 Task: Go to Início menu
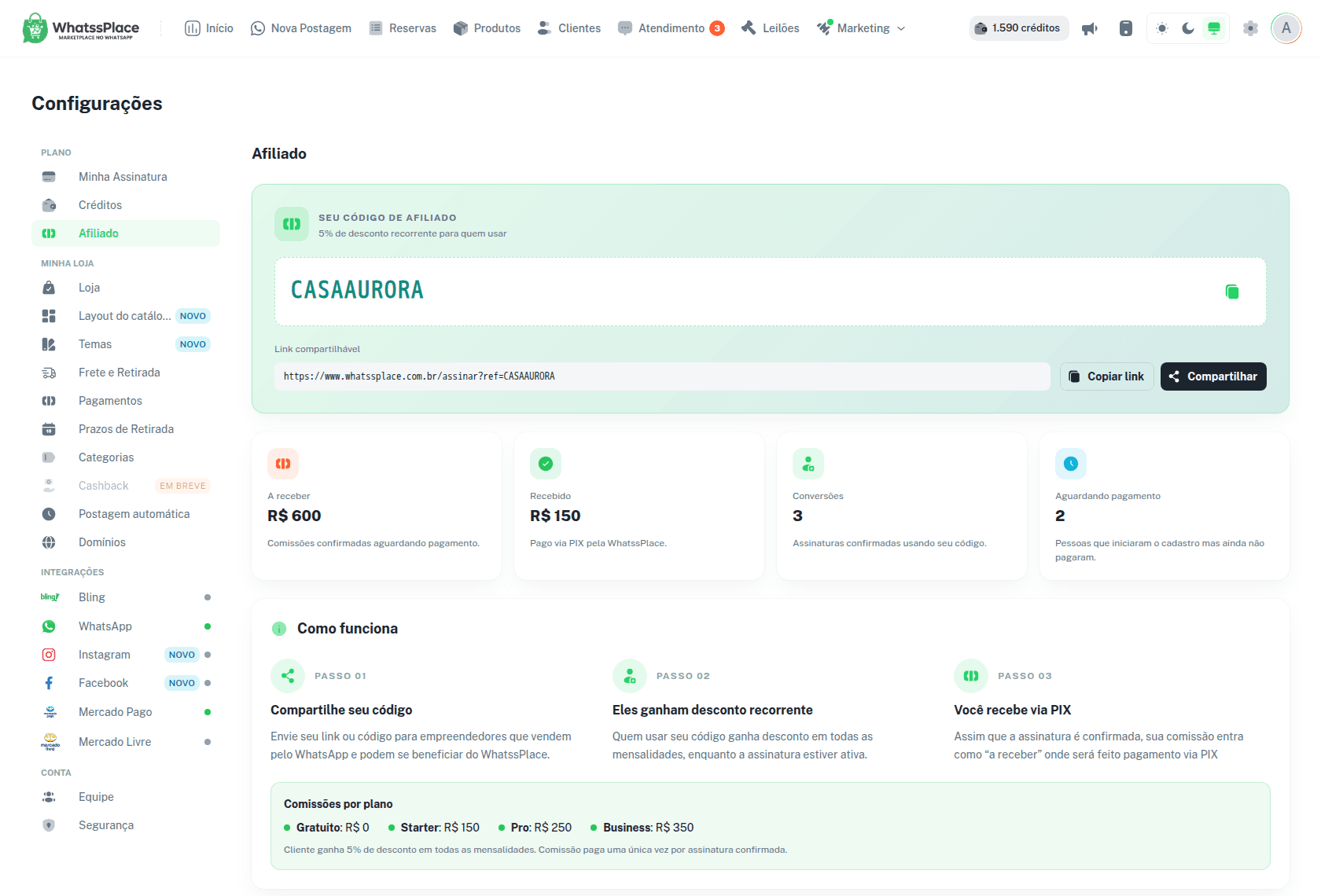click(209, 28)
